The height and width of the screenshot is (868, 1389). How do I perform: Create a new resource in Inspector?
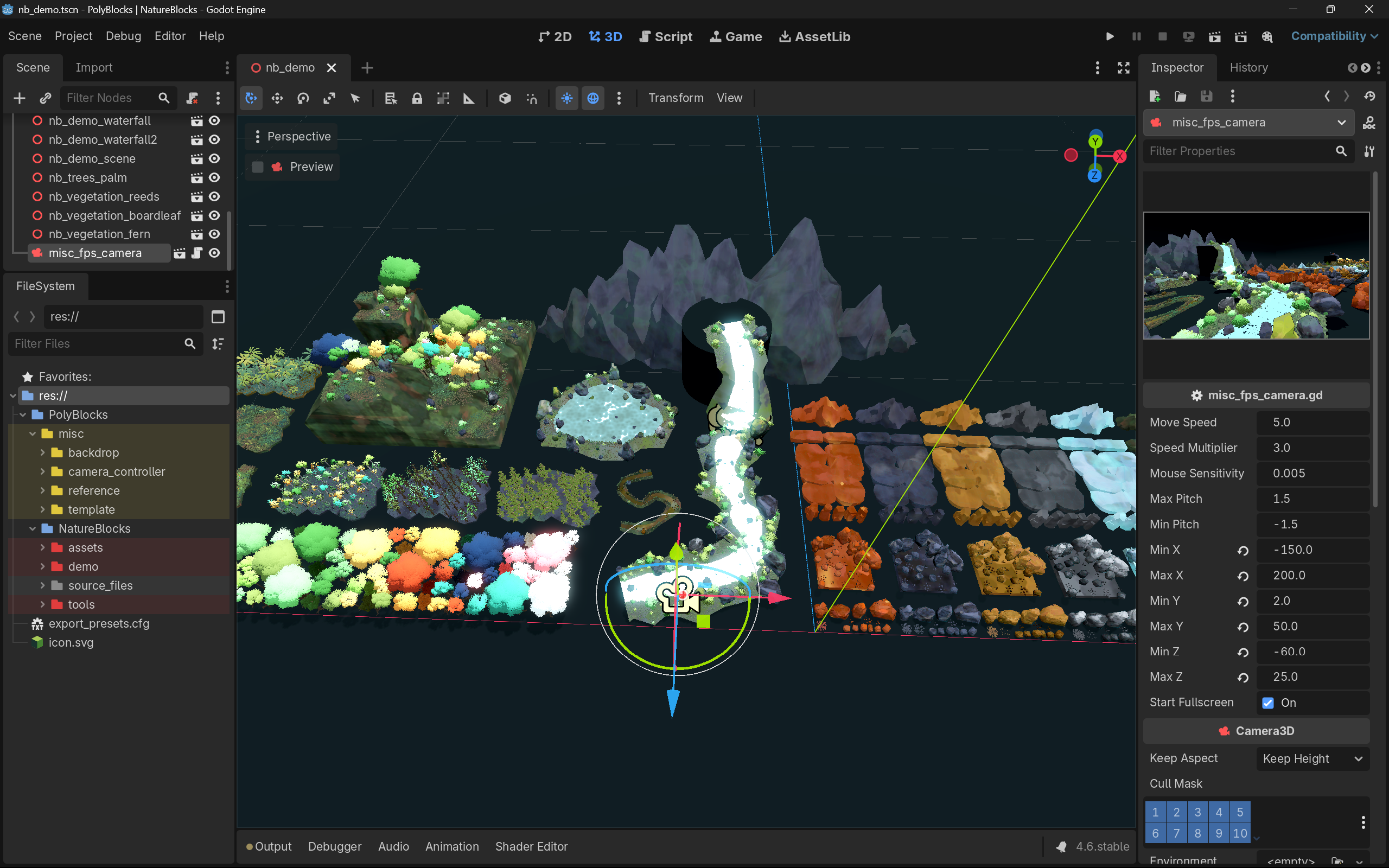[1155, 96]
